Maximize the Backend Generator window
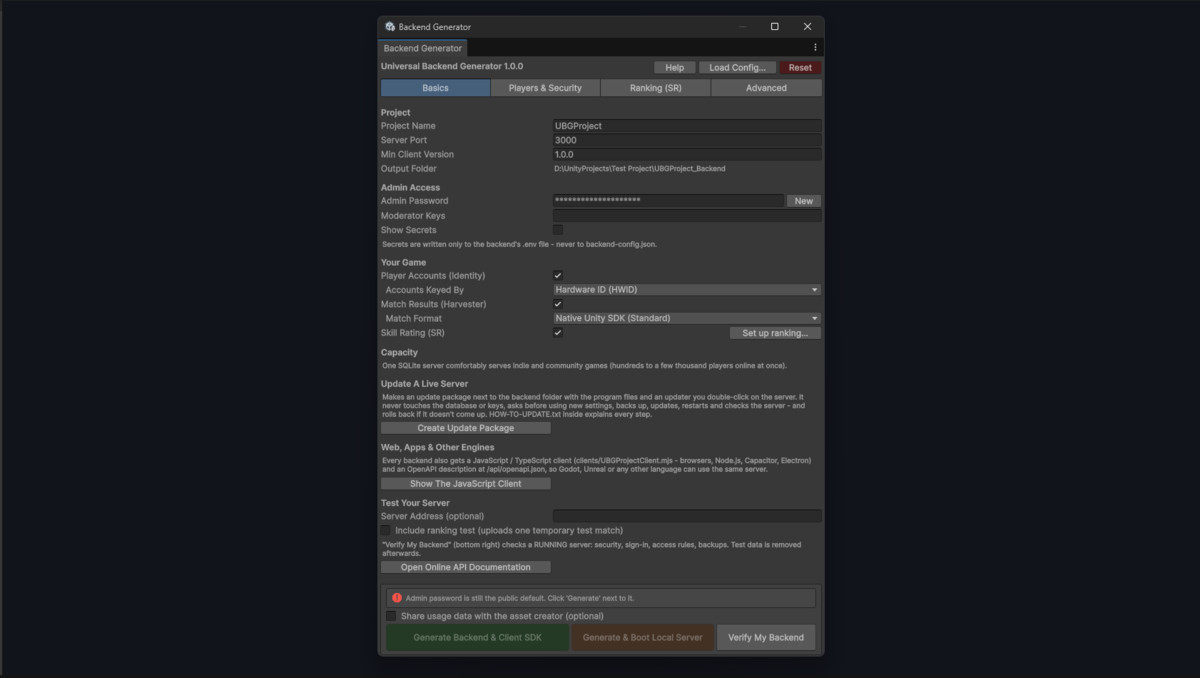 point(774,27)
